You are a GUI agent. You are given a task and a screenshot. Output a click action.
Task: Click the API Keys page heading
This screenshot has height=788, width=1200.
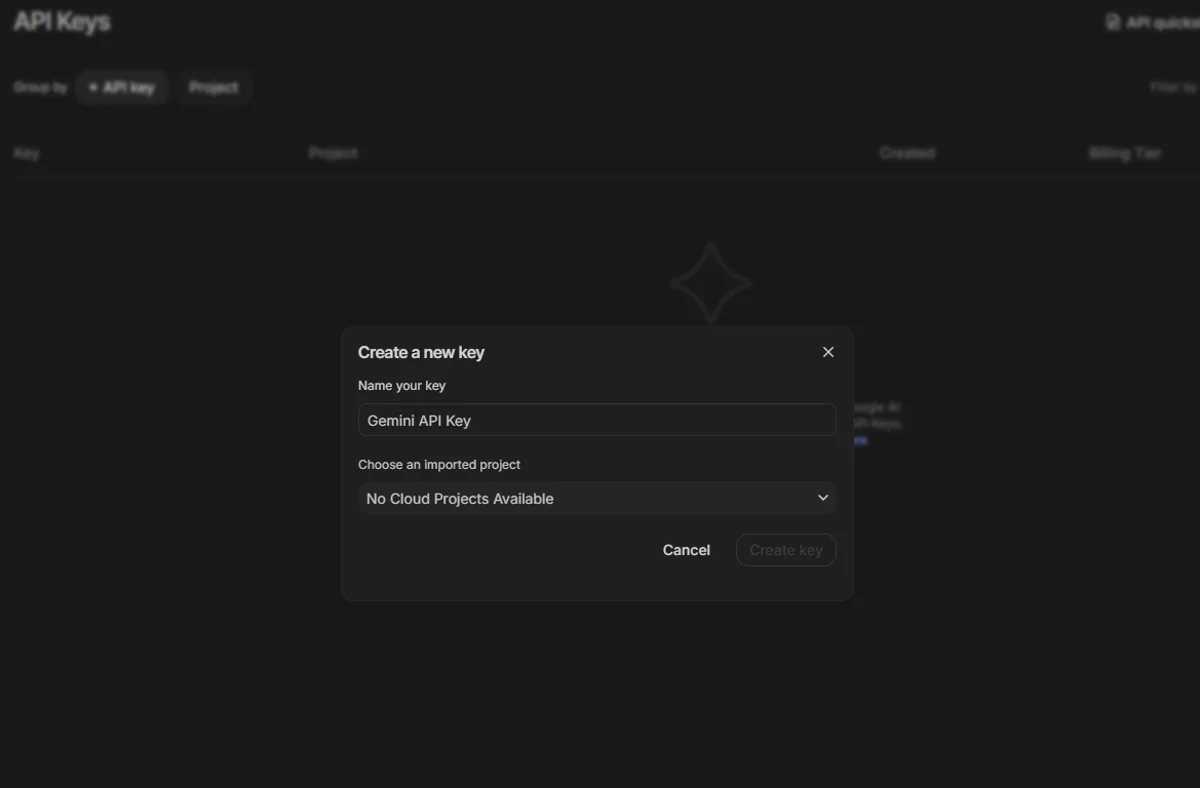point(62,22)
